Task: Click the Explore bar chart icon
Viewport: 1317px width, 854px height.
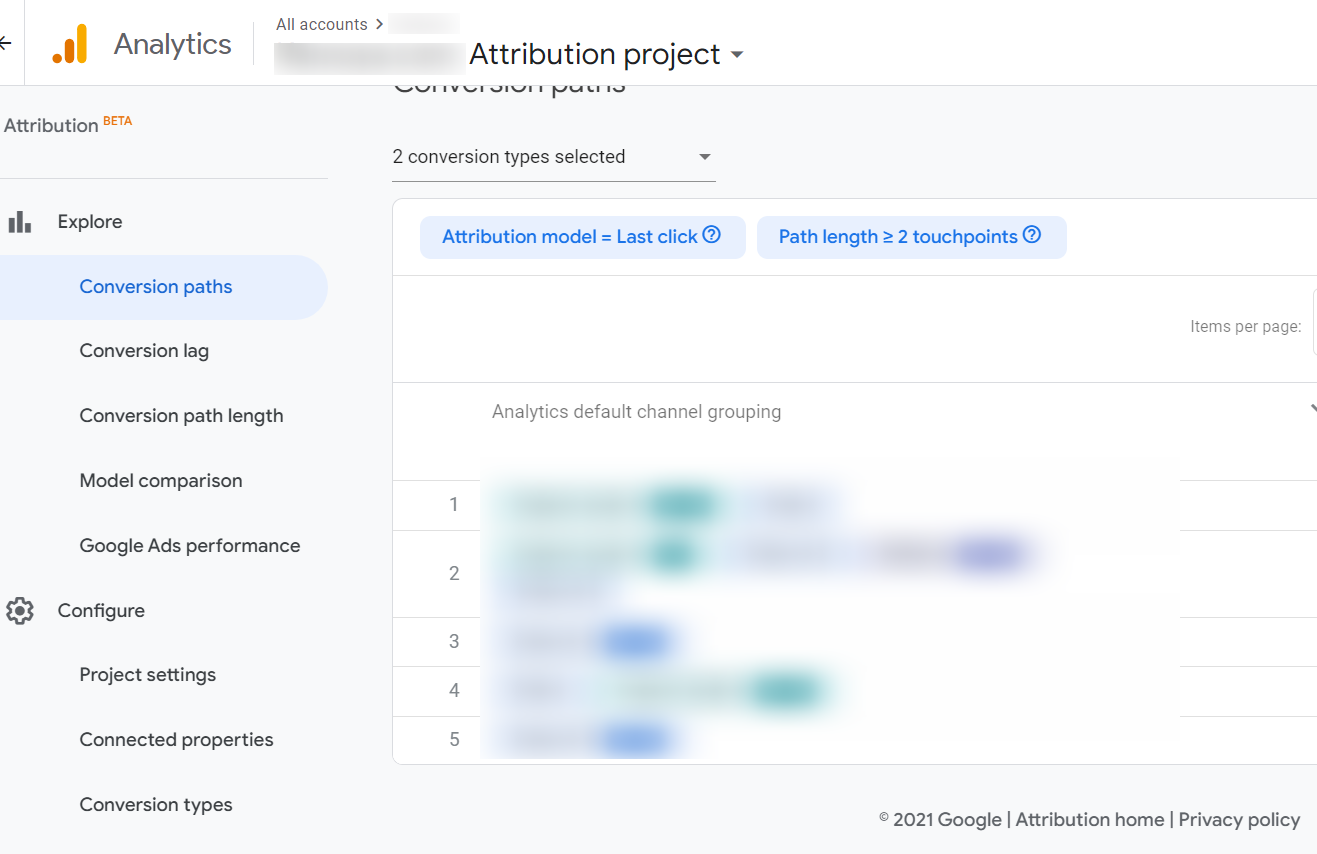Action: point(20,222)
